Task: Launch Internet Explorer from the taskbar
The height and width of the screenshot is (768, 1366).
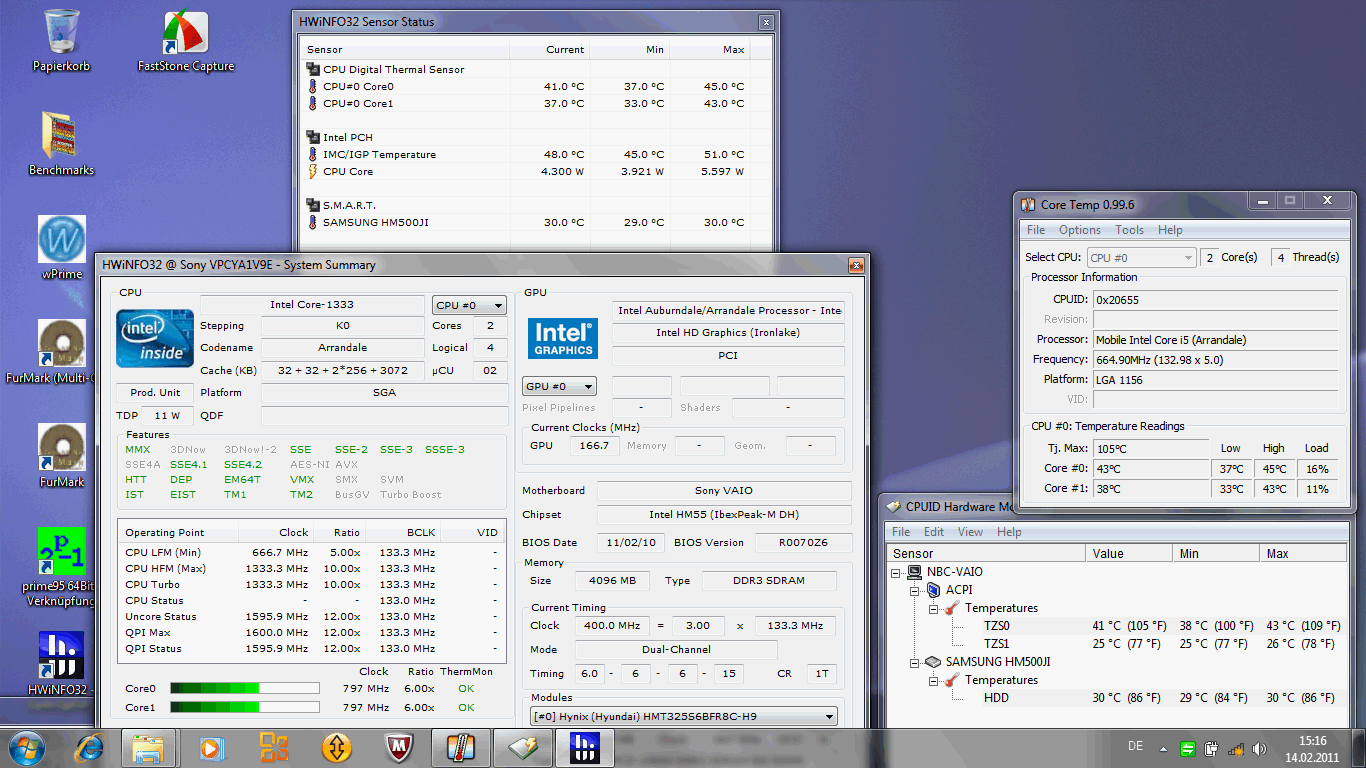Action: (90, 747)
